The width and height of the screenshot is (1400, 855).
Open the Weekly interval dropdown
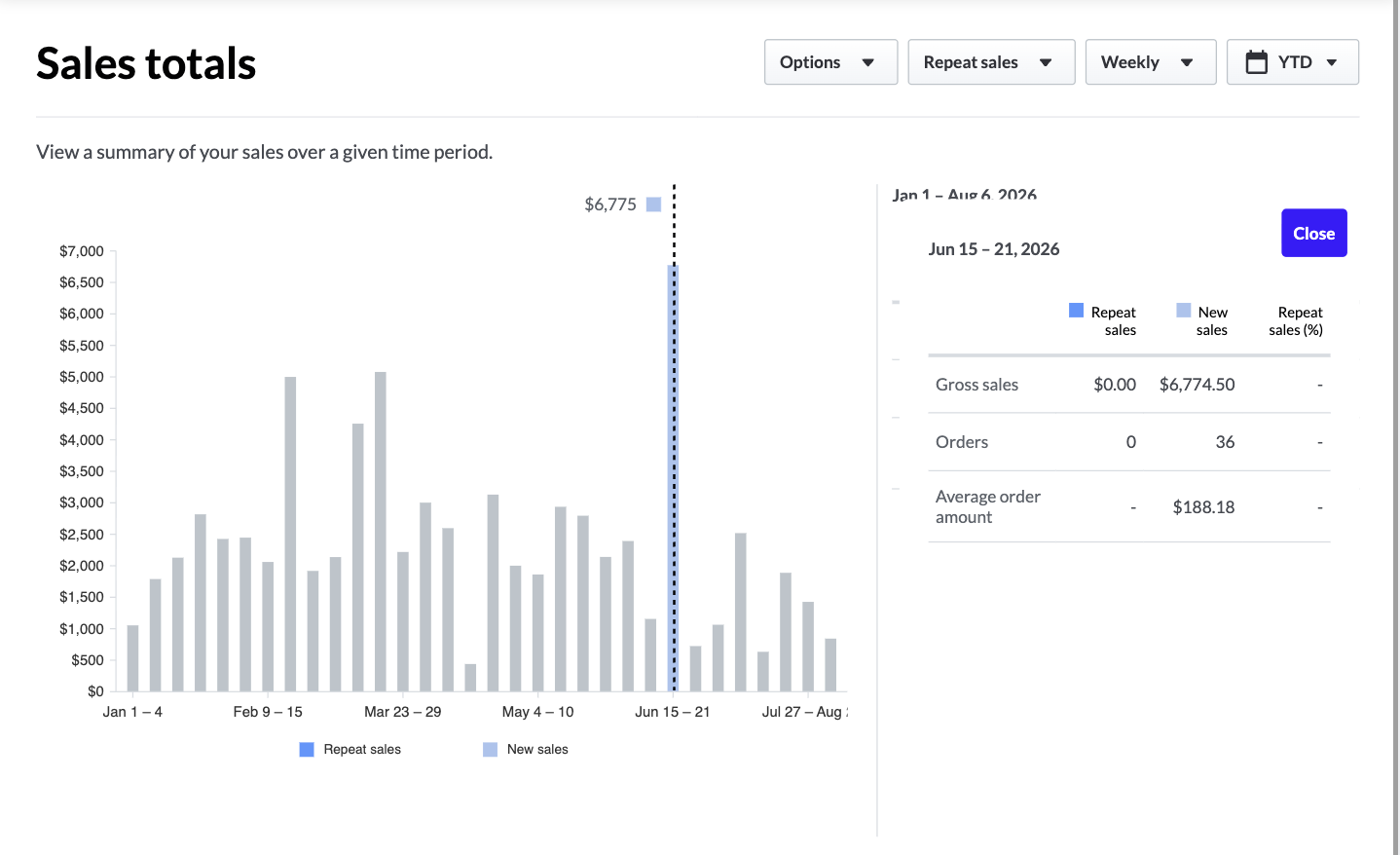1151,62
